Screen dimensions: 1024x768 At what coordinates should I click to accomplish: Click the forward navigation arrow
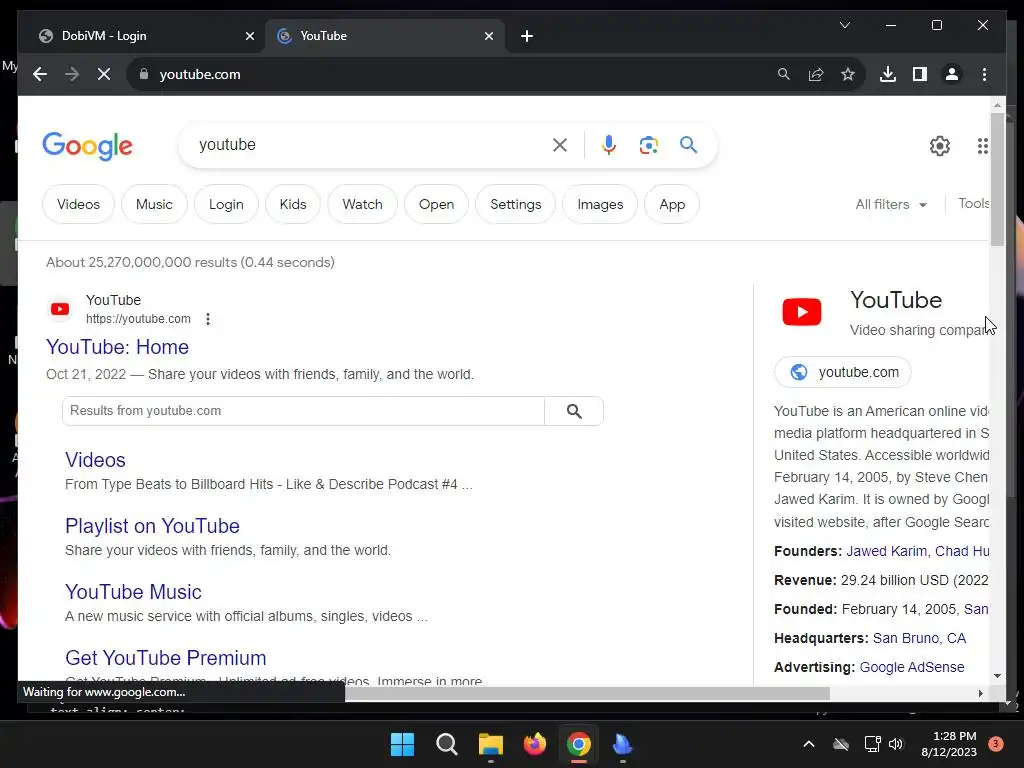tap(72, 74)
